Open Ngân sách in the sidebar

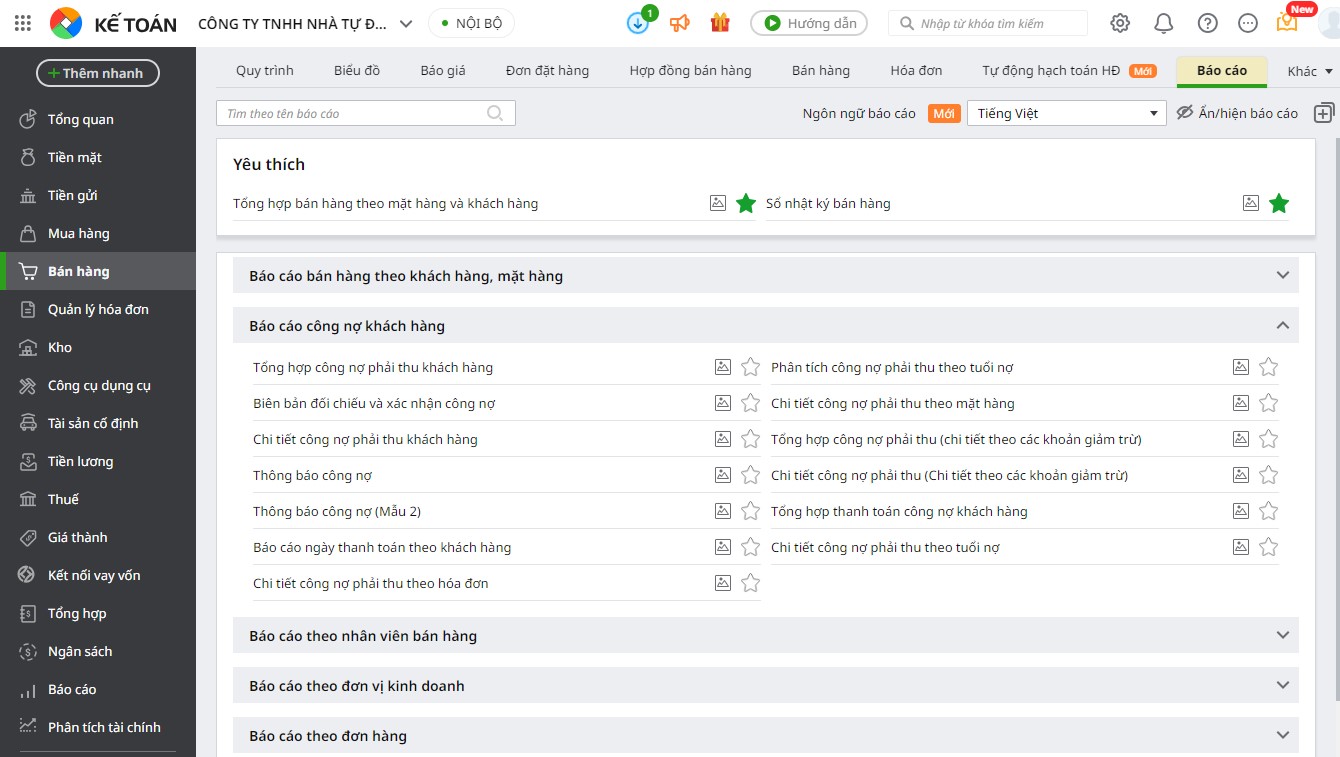click(x=98, y=651)
